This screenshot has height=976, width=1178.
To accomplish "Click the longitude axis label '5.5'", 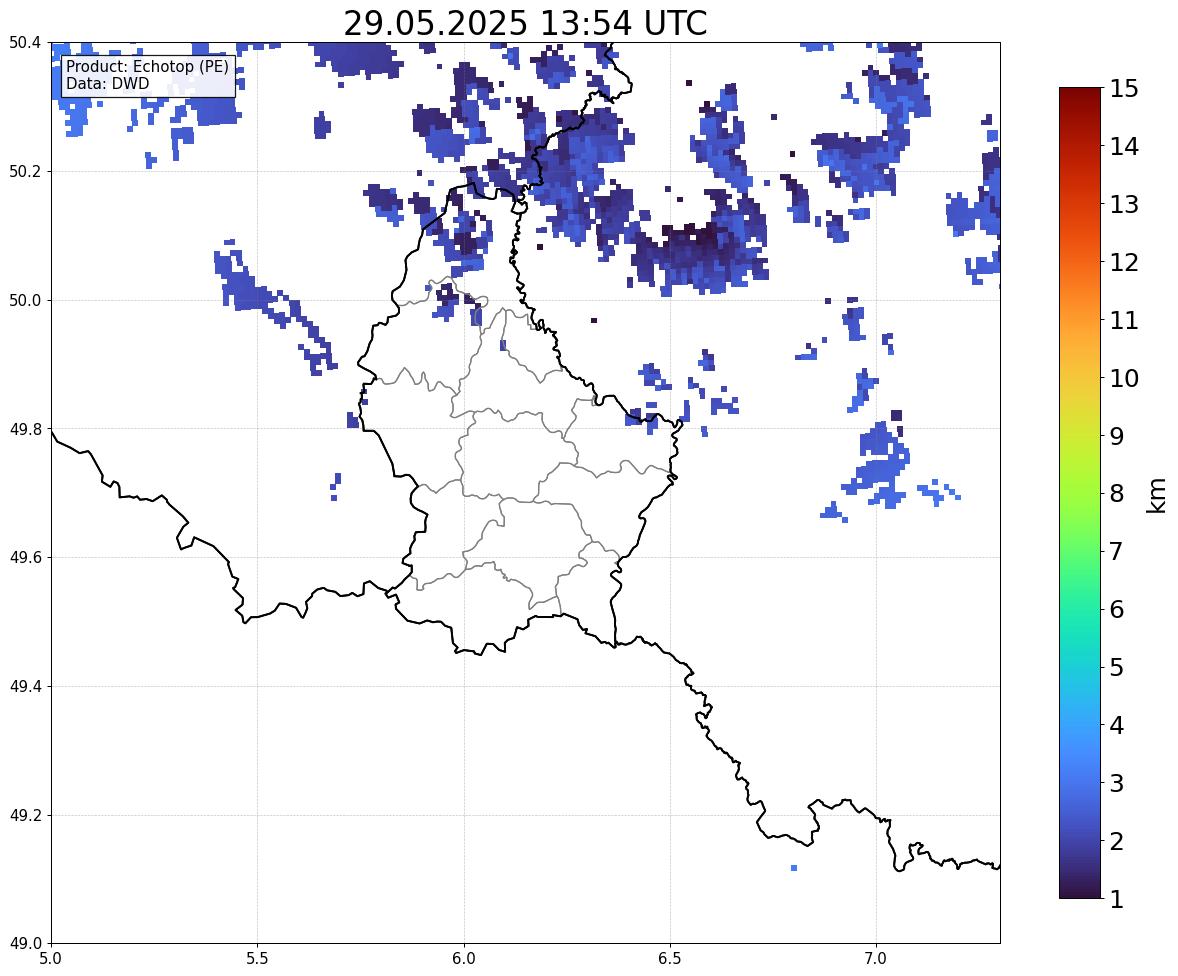I will 257,959.
